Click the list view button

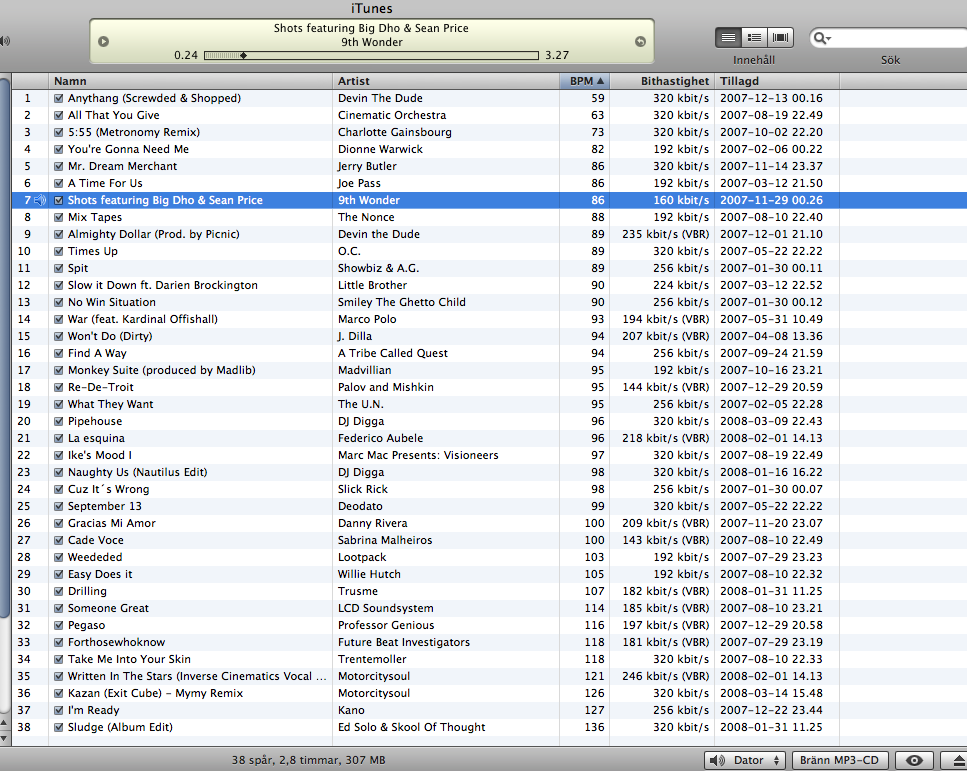point(728,38)
